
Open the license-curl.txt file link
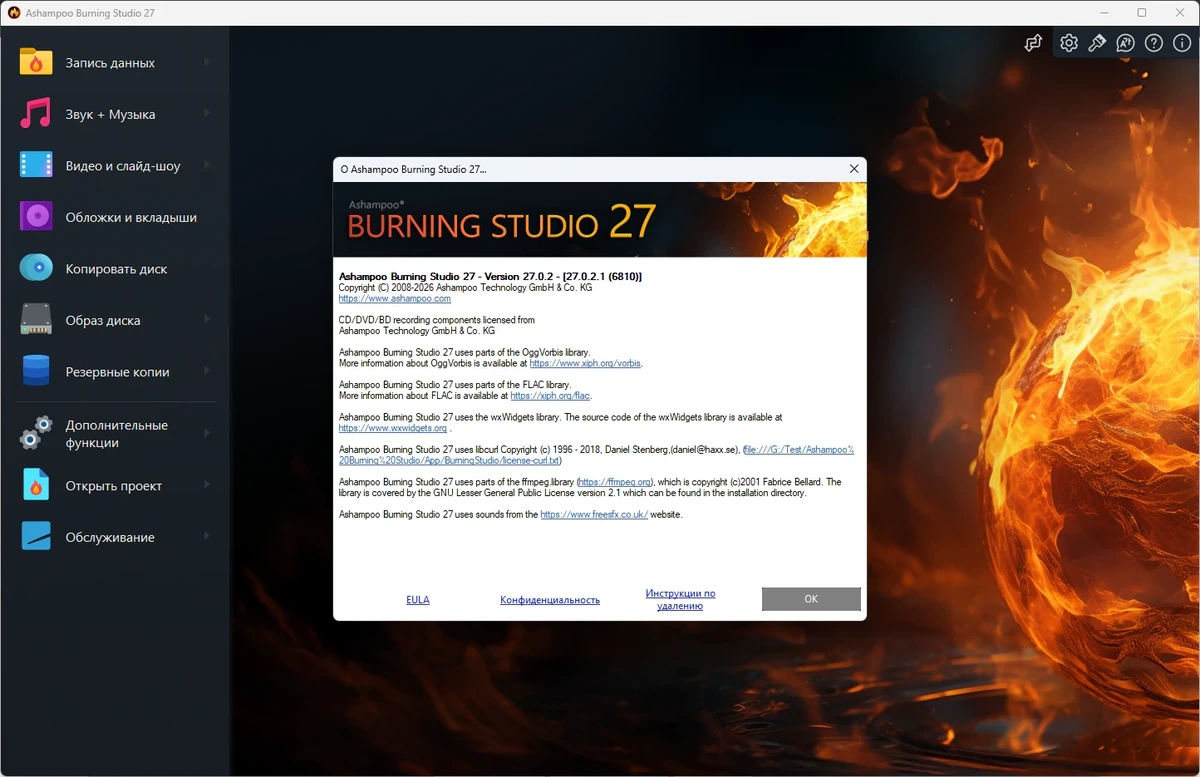(597, 455)
